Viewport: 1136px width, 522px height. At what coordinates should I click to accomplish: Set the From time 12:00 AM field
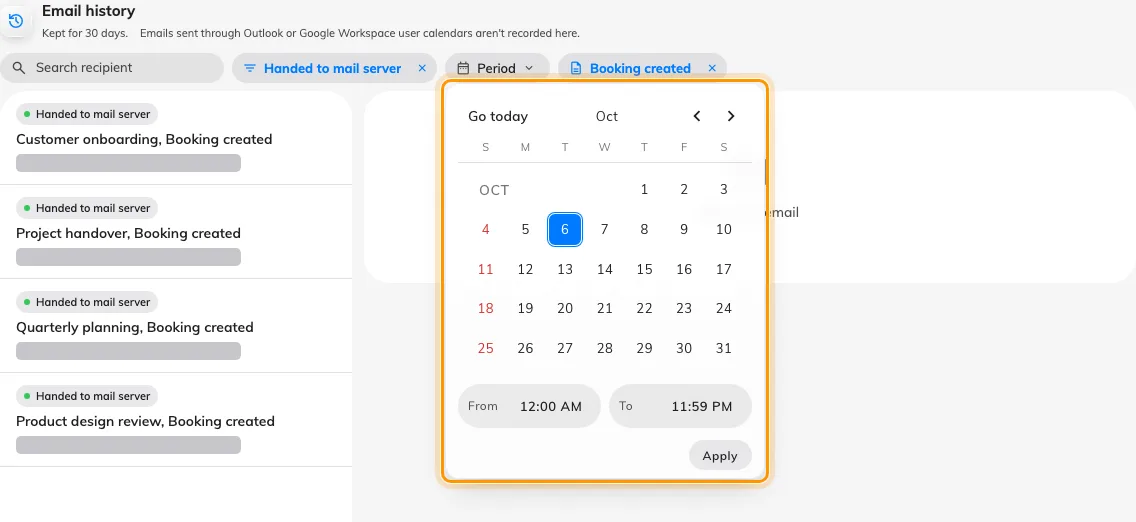pyautogui.click(x=530, y=406)
